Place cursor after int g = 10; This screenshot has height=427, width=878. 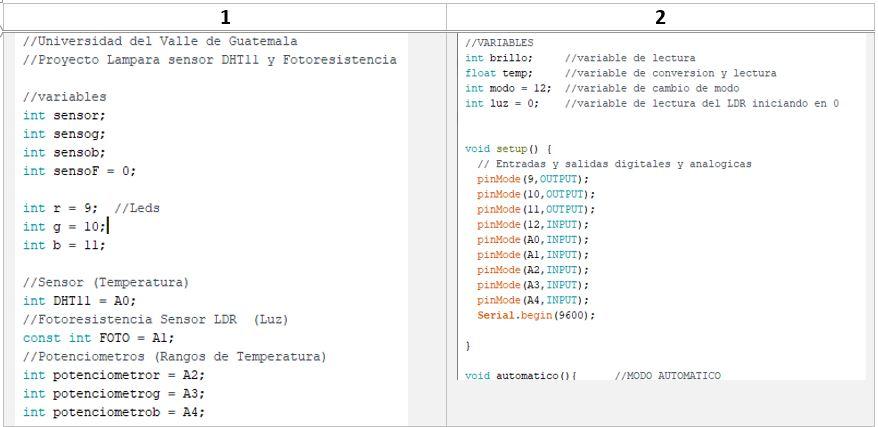(106, 227)
